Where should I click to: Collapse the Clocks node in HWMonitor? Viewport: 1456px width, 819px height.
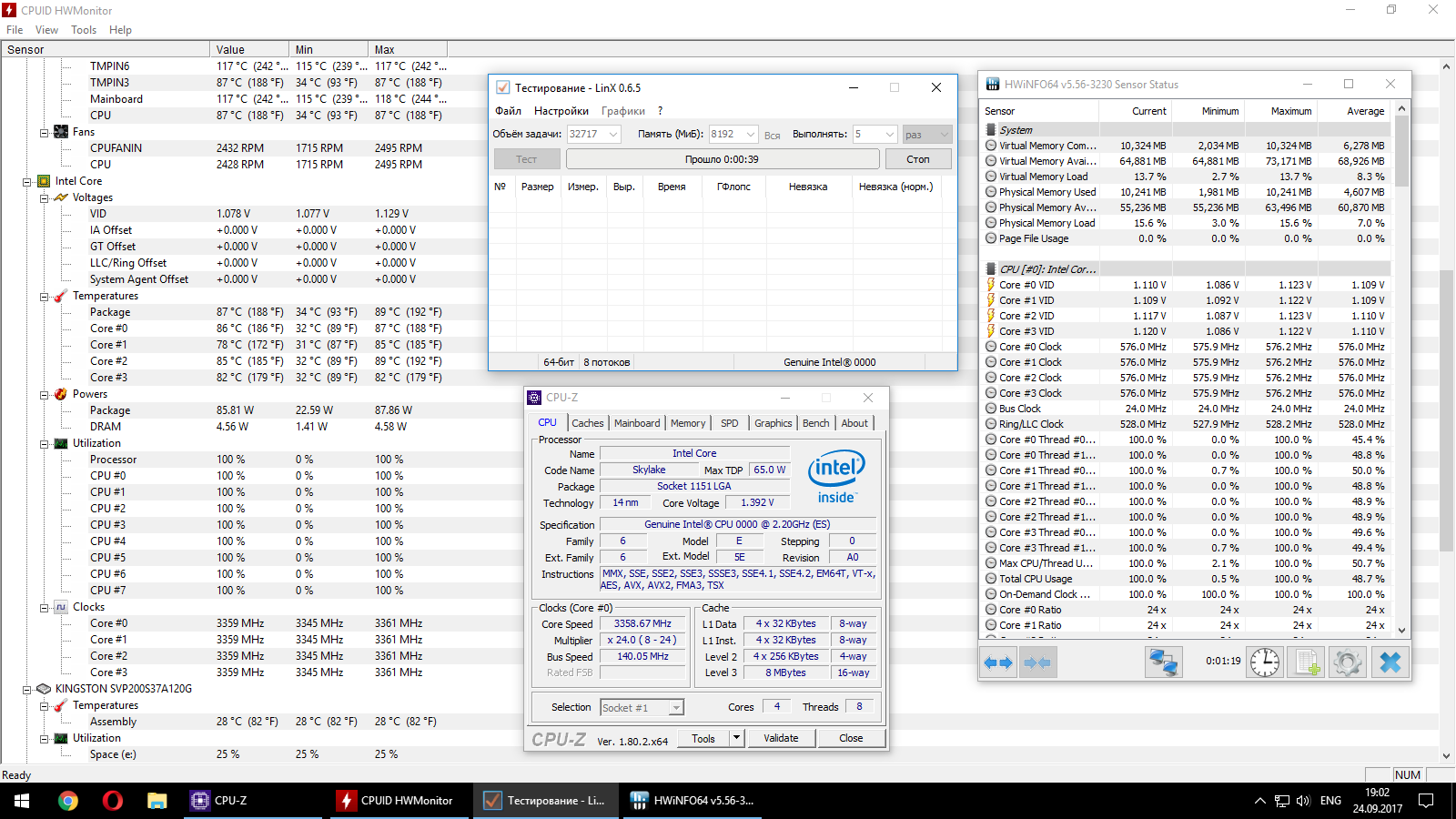click(x=44, y=607)
